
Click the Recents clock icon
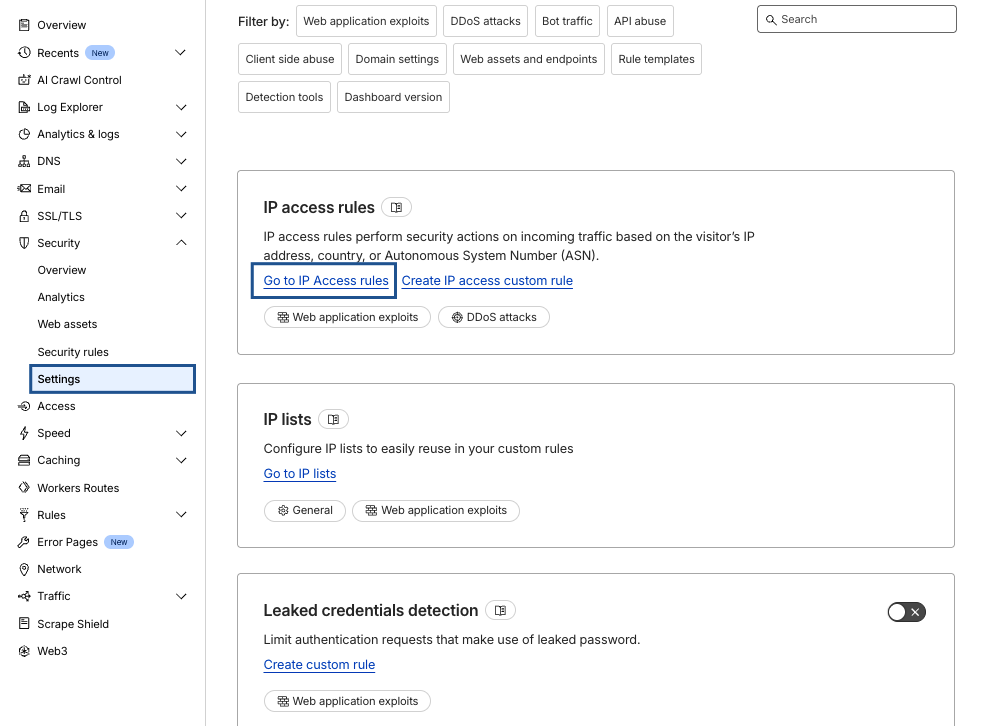[24, 52]
